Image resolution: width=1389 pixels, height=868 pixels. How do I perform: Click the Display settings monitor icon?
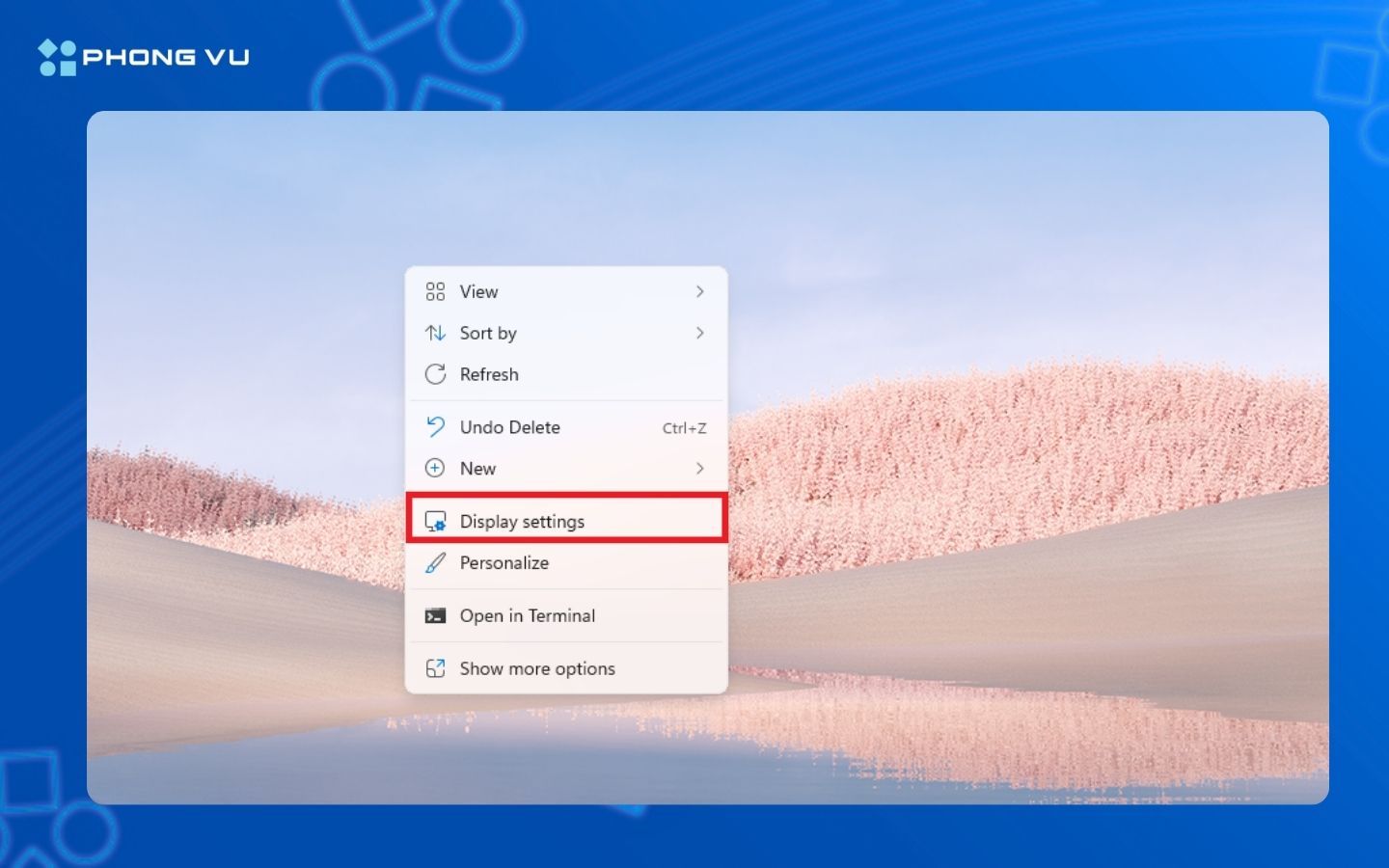coord(436,521)
